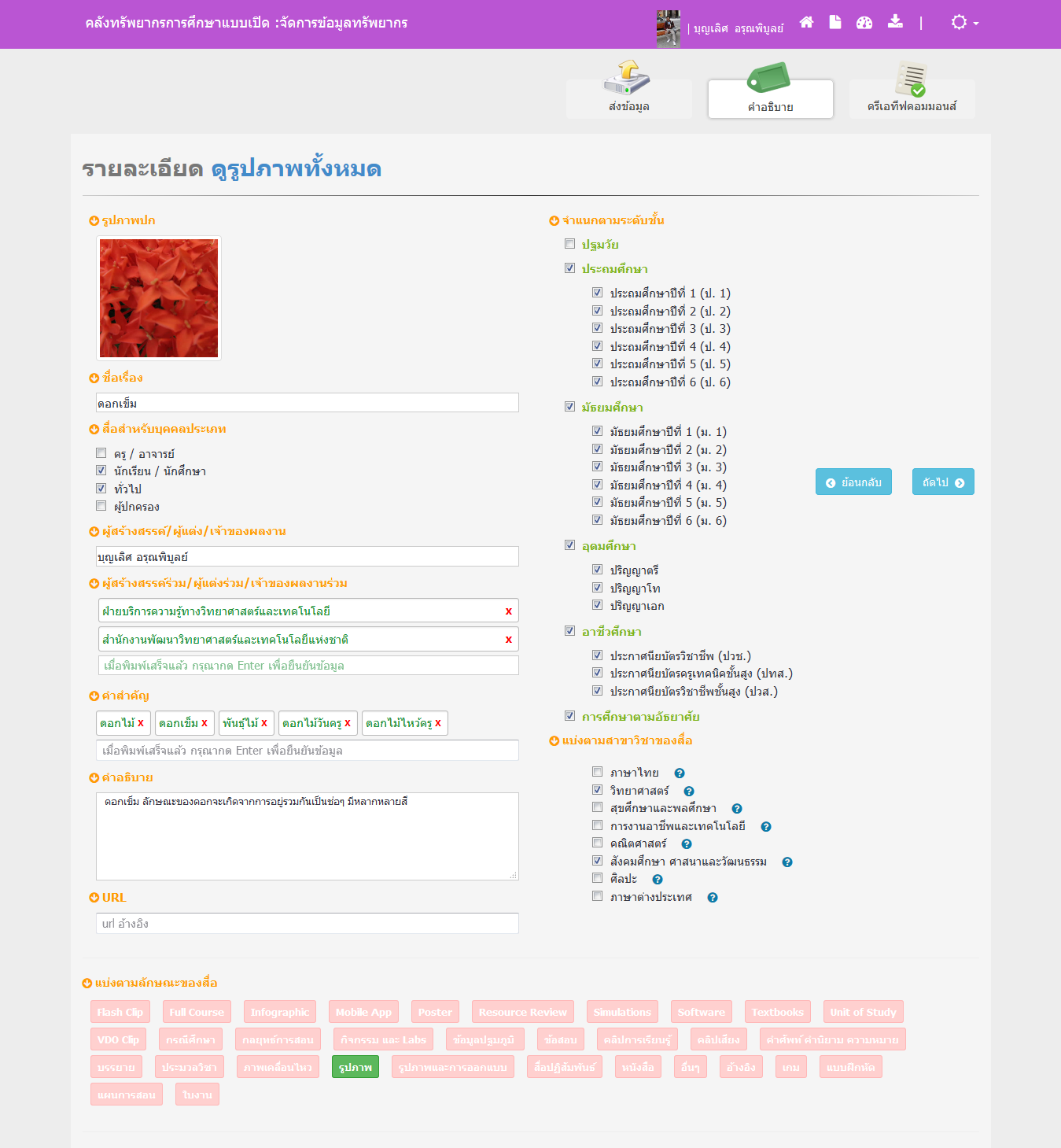
Task: Click the document file icon in header
Action: [835, 23]
